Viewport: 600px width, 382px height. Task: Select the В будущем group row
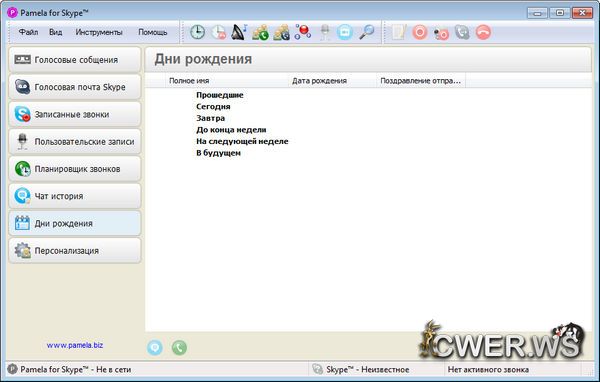pos(218,153)
